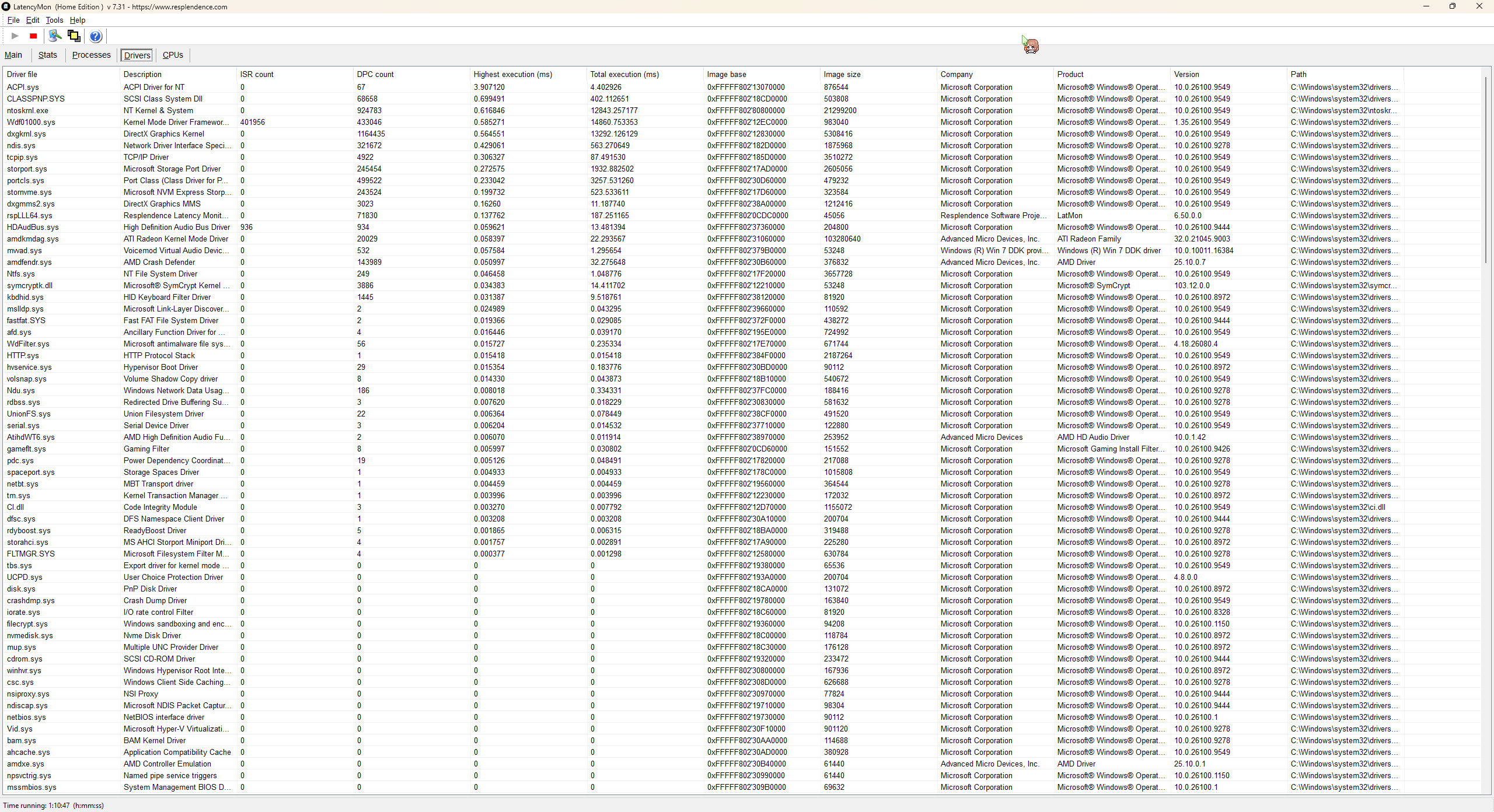Open the Tools menu
The height and width of the screenshot is (812, 1494).
54,20
